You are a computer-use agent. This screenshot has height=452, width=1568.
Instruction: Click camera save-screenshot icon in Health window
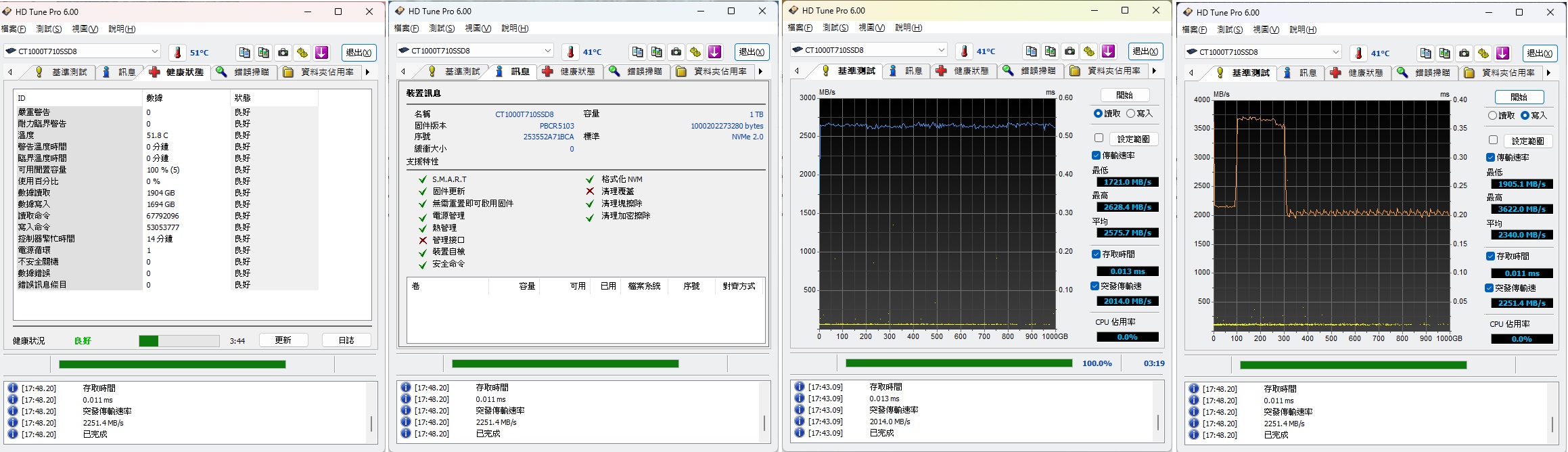[x=283, y=53]
